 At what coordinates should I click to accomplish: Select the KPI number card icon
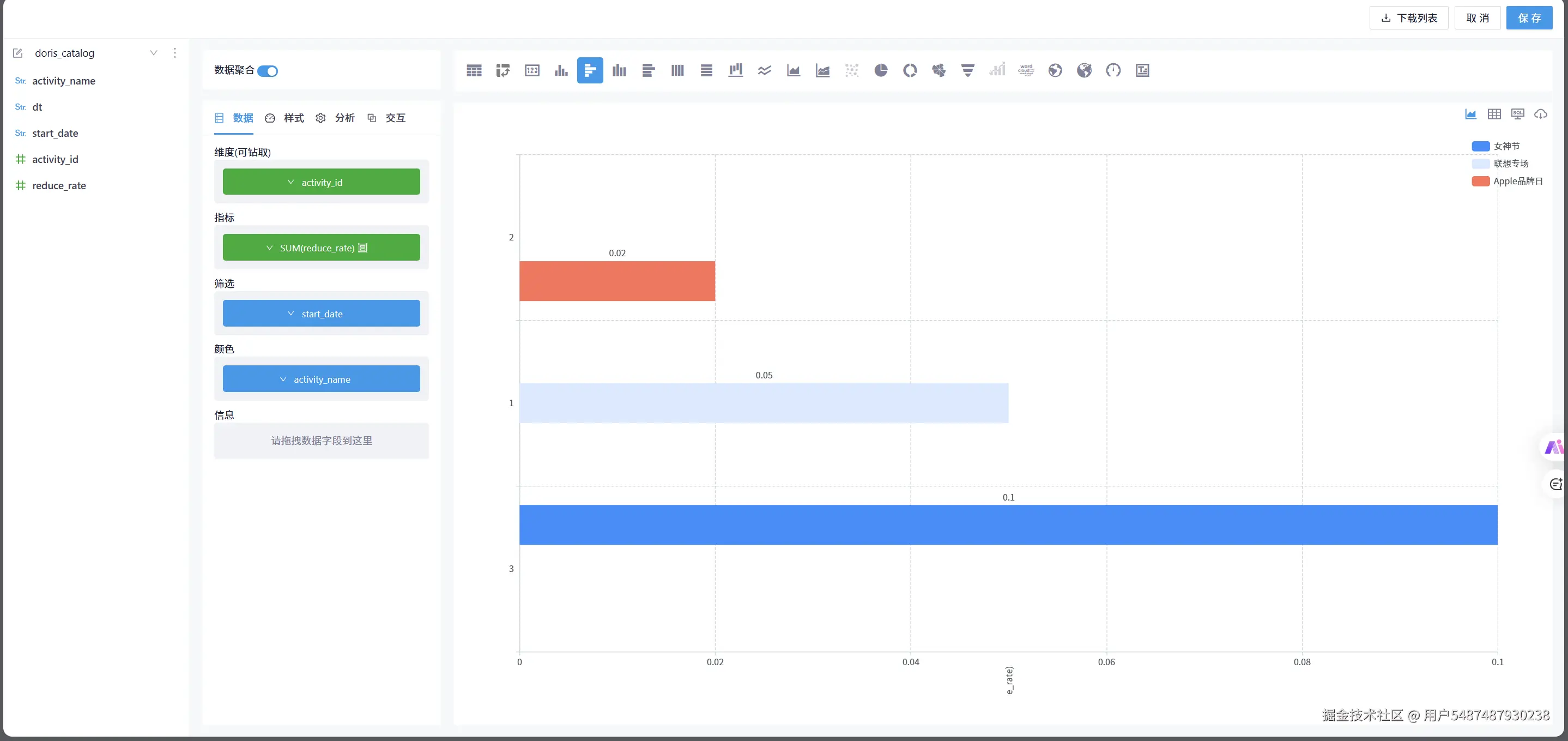point(532,71)
